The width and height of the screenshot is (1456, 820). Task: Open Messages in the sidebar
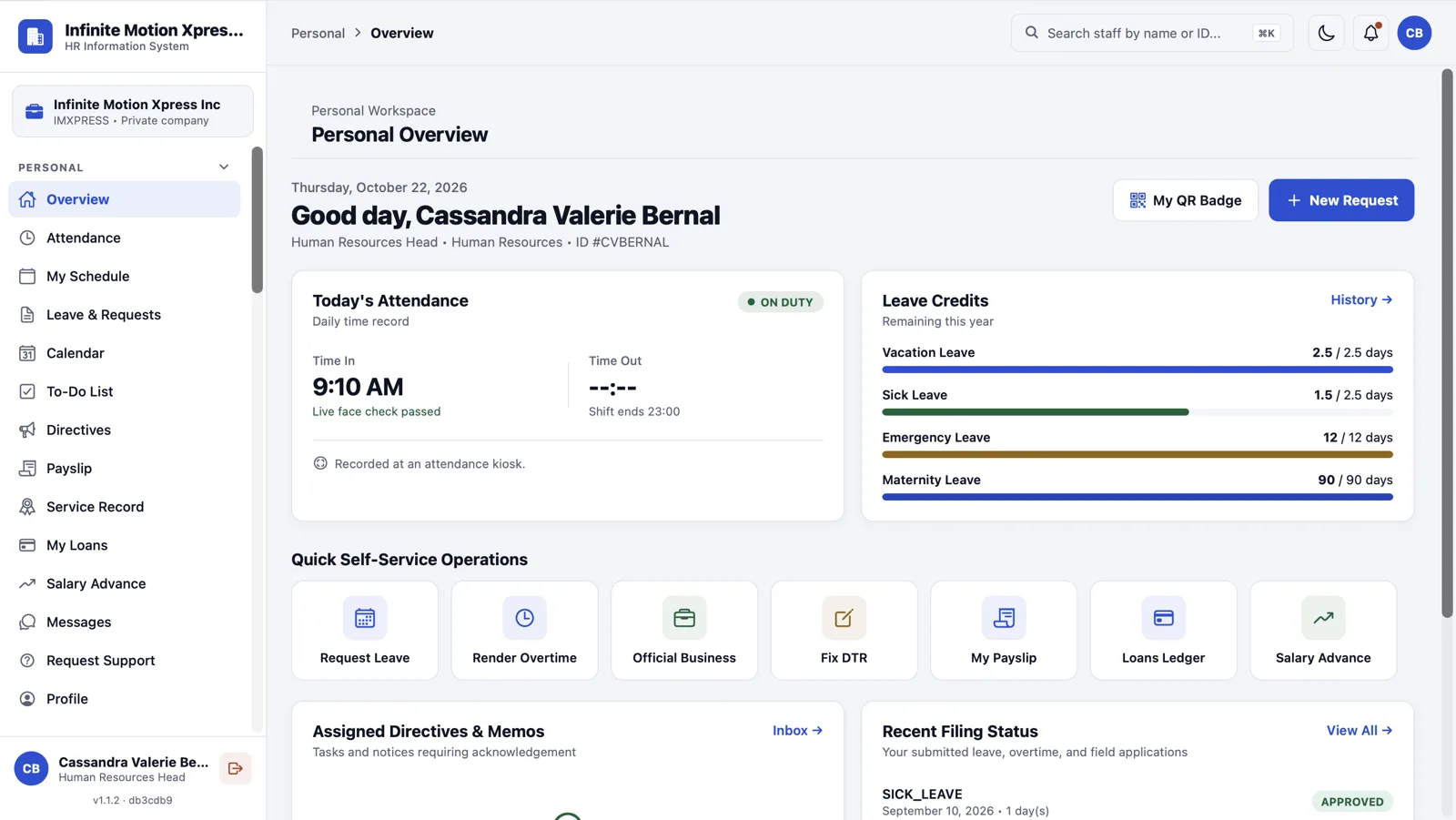125,622
